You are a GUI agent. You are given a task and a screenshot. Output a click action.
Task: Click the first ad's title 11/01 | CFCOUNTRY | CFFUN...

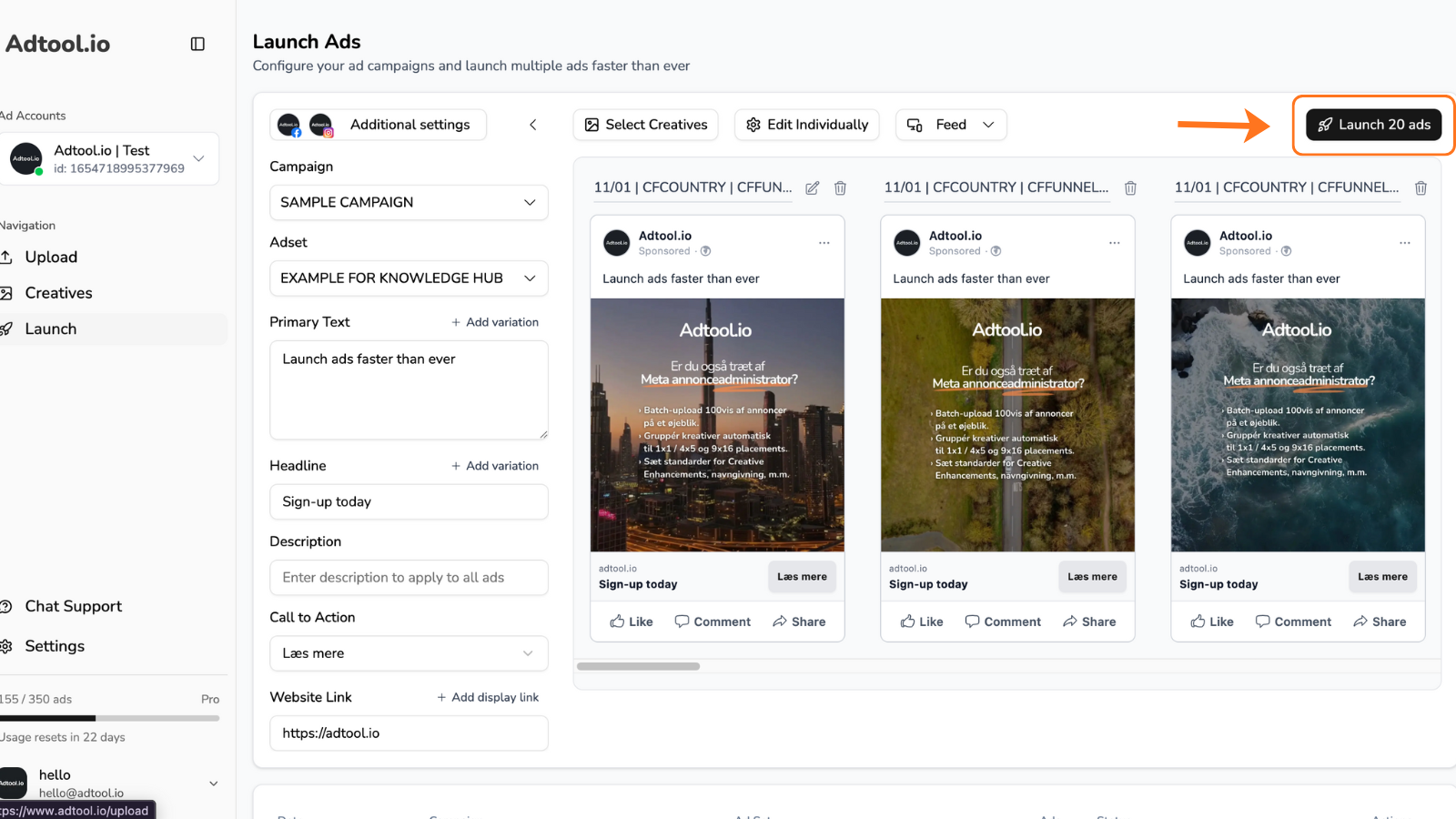pos(693,187)
